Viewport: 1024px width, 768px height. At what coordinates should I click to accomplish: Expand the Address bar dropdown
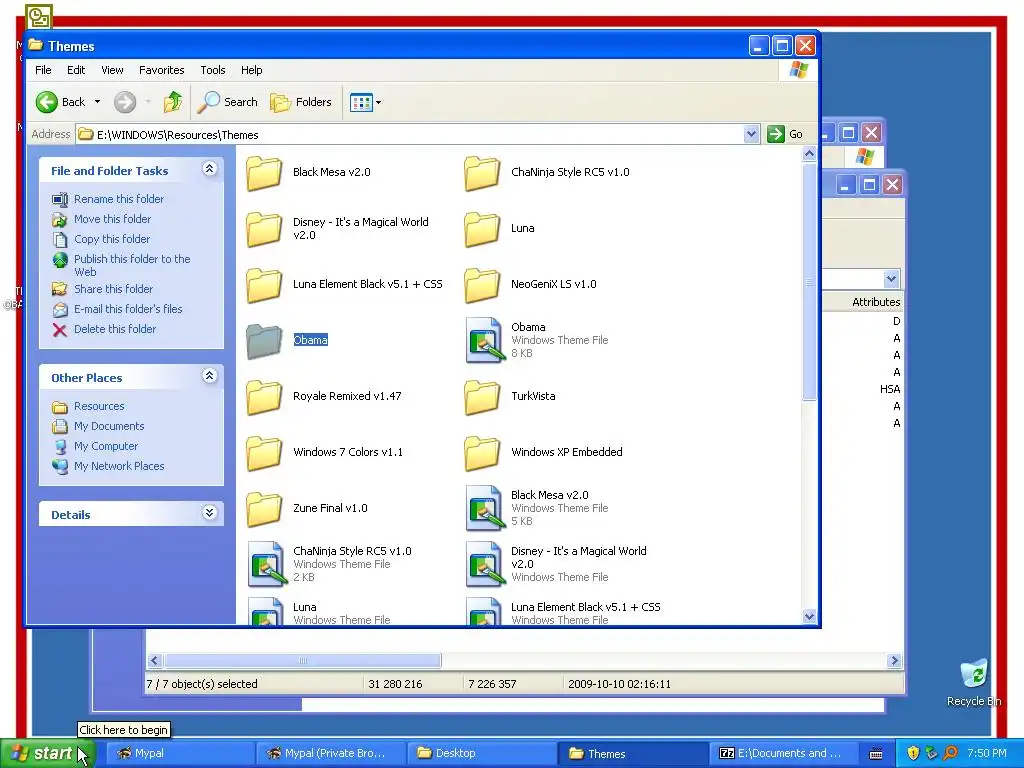[751, 134]
